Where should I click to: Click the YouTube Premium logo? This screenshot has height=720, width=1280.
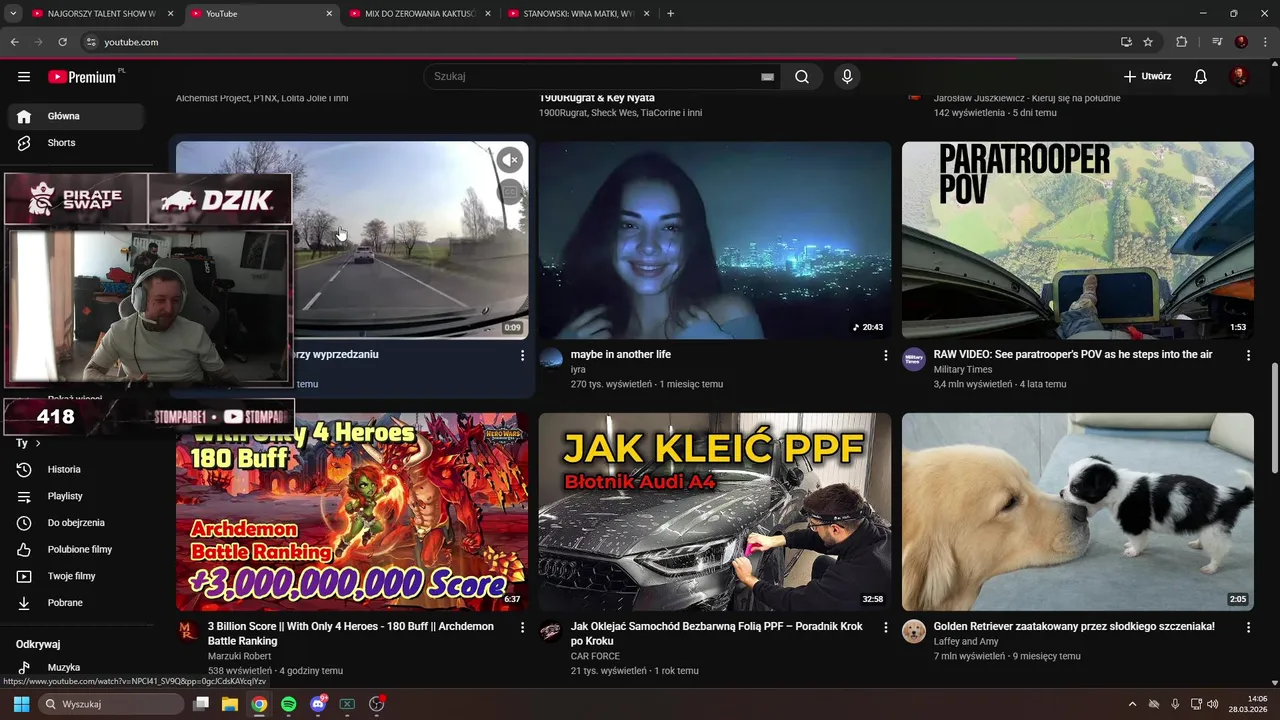tap(84, 77)
